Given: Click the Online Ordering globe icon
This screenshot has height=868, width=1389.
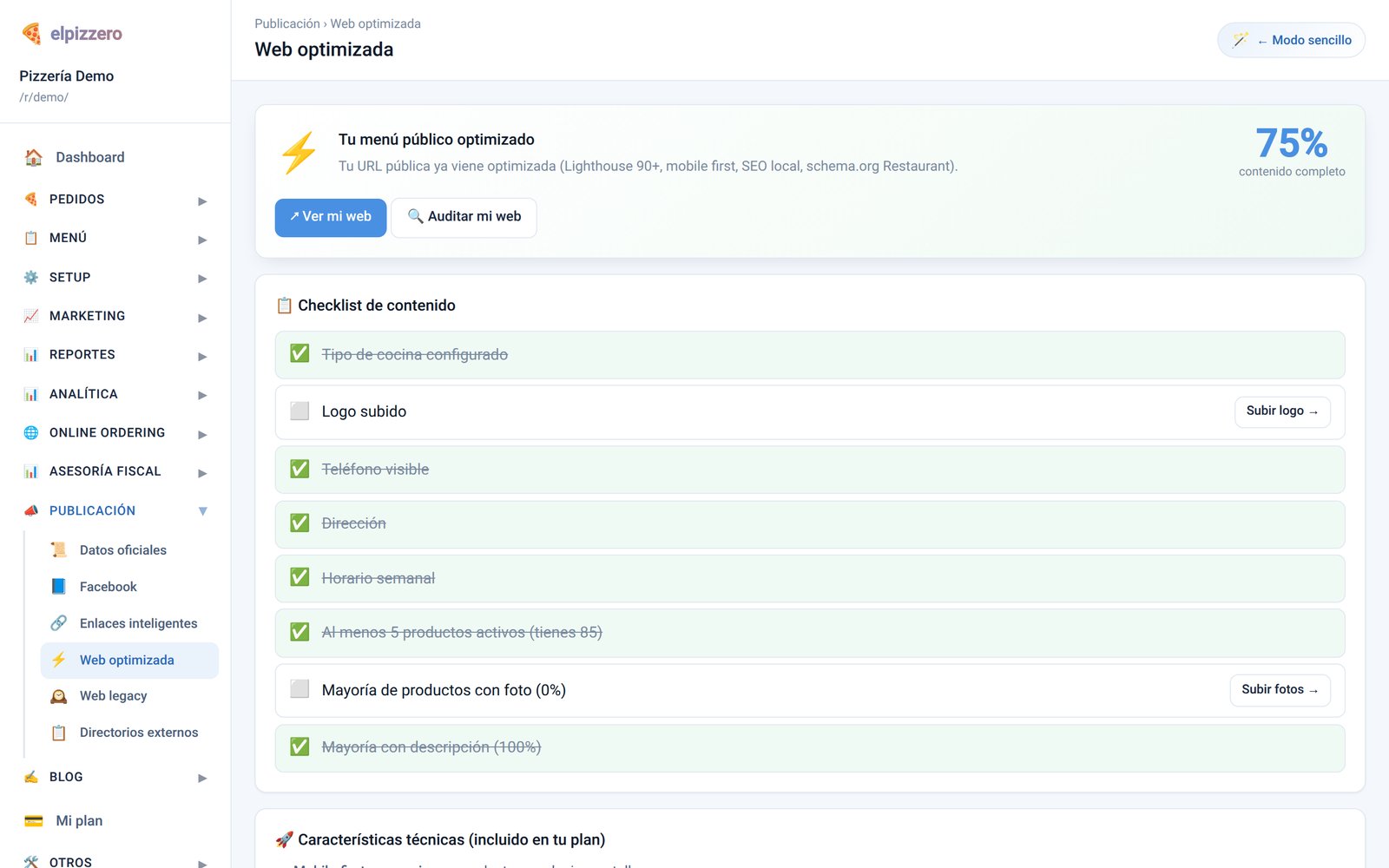Looking at the screenshot, I should coord(31,432).
